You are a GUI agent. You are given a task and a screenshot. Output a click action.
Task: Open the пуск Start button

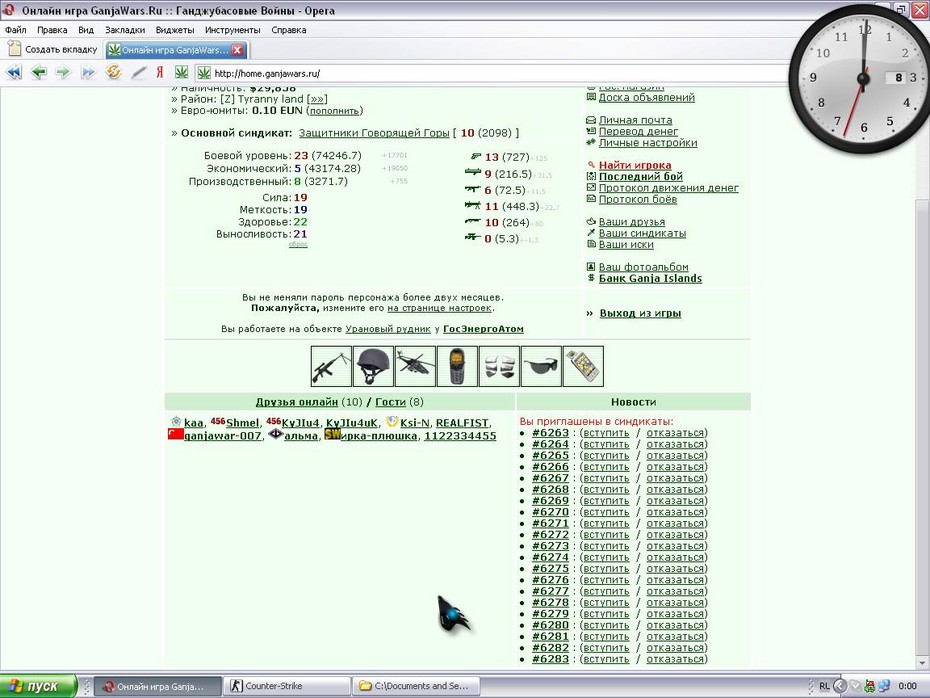tap(39, 686)
